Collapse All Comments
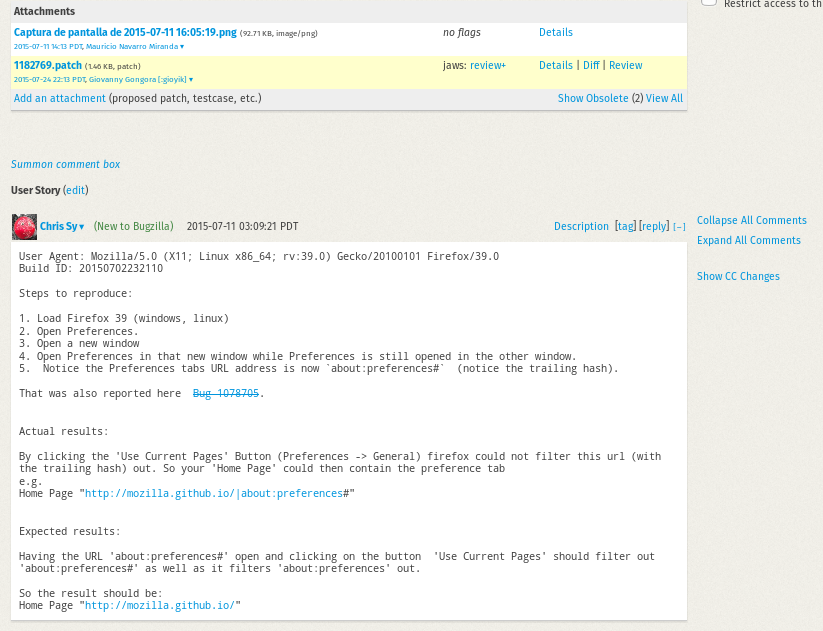Screen dimensions: 823x631 pyautogui.click(x=752, y=220)
